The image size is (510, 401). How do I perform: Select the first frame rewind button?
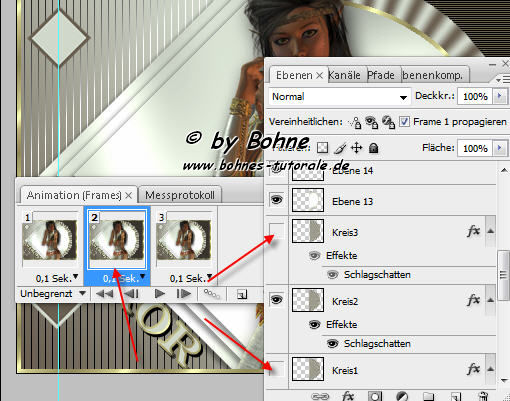click(104, 294)
